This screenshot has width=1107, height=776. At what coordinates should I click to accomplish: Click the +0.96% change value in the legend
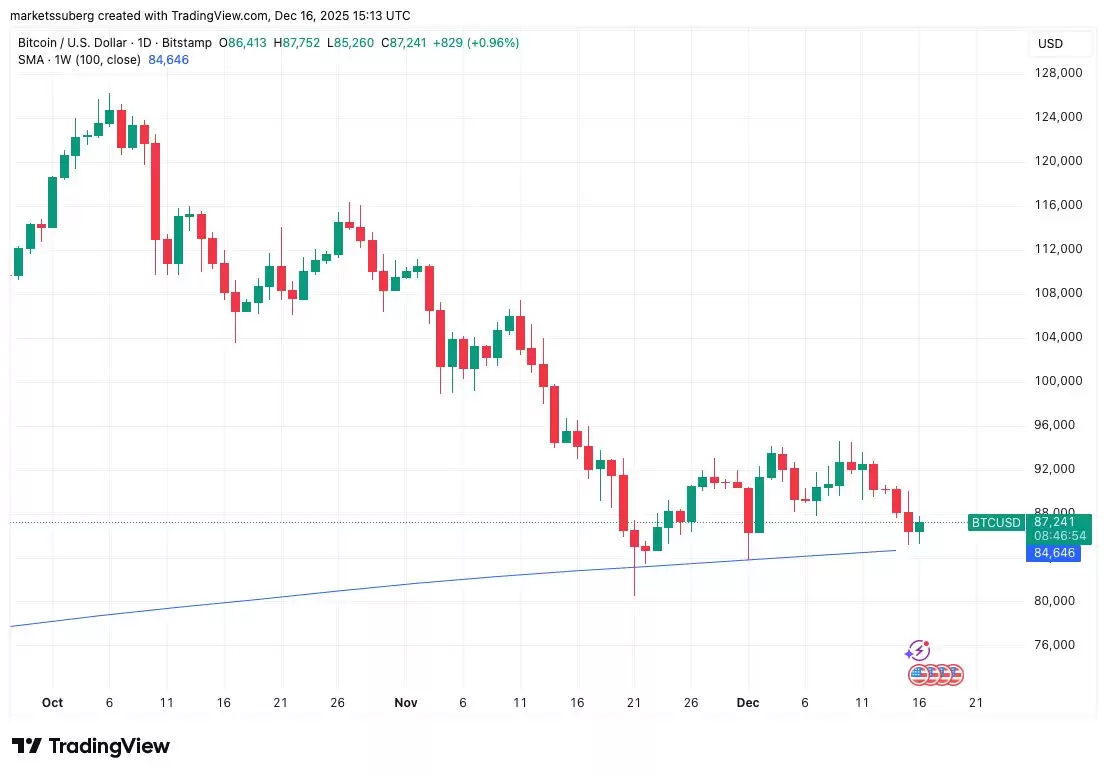pyautogui.click(x=491, y=43)
